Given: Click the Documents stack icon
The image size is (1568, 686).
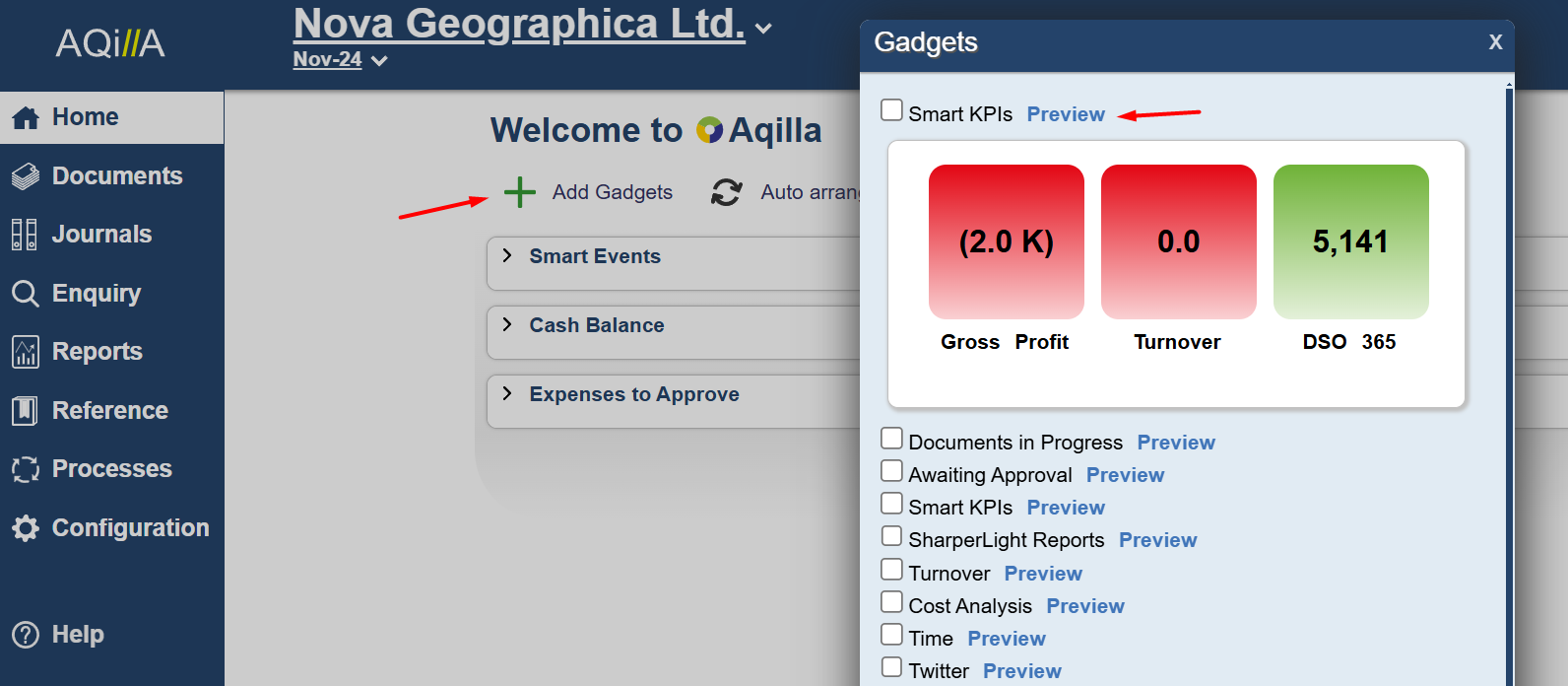Looking at the screenshot, I should point(26,176).
